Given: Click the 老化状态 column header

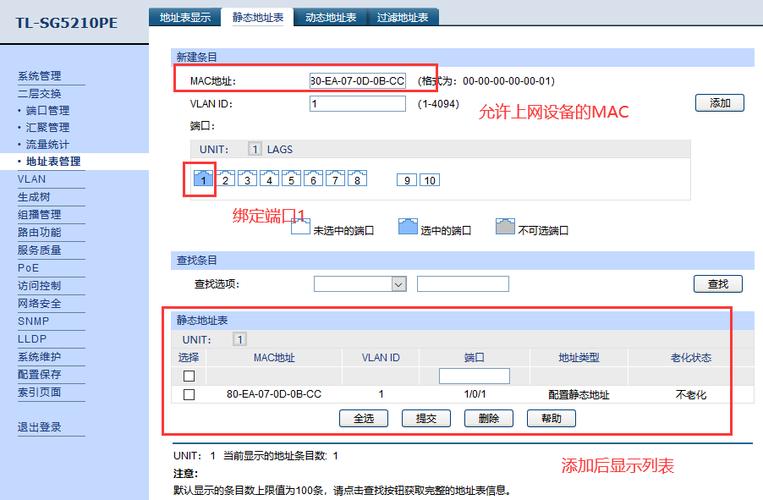Looking at the screenshot, I should pyautogui.click(x=691, y=357).
